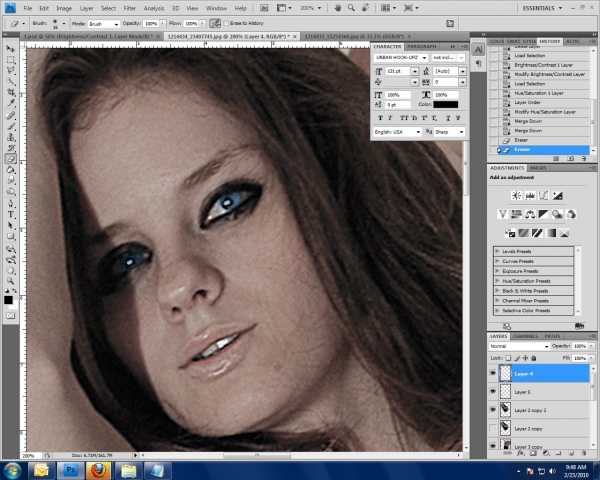Add layer style using fx icon
600x480 pixels.
521,453
